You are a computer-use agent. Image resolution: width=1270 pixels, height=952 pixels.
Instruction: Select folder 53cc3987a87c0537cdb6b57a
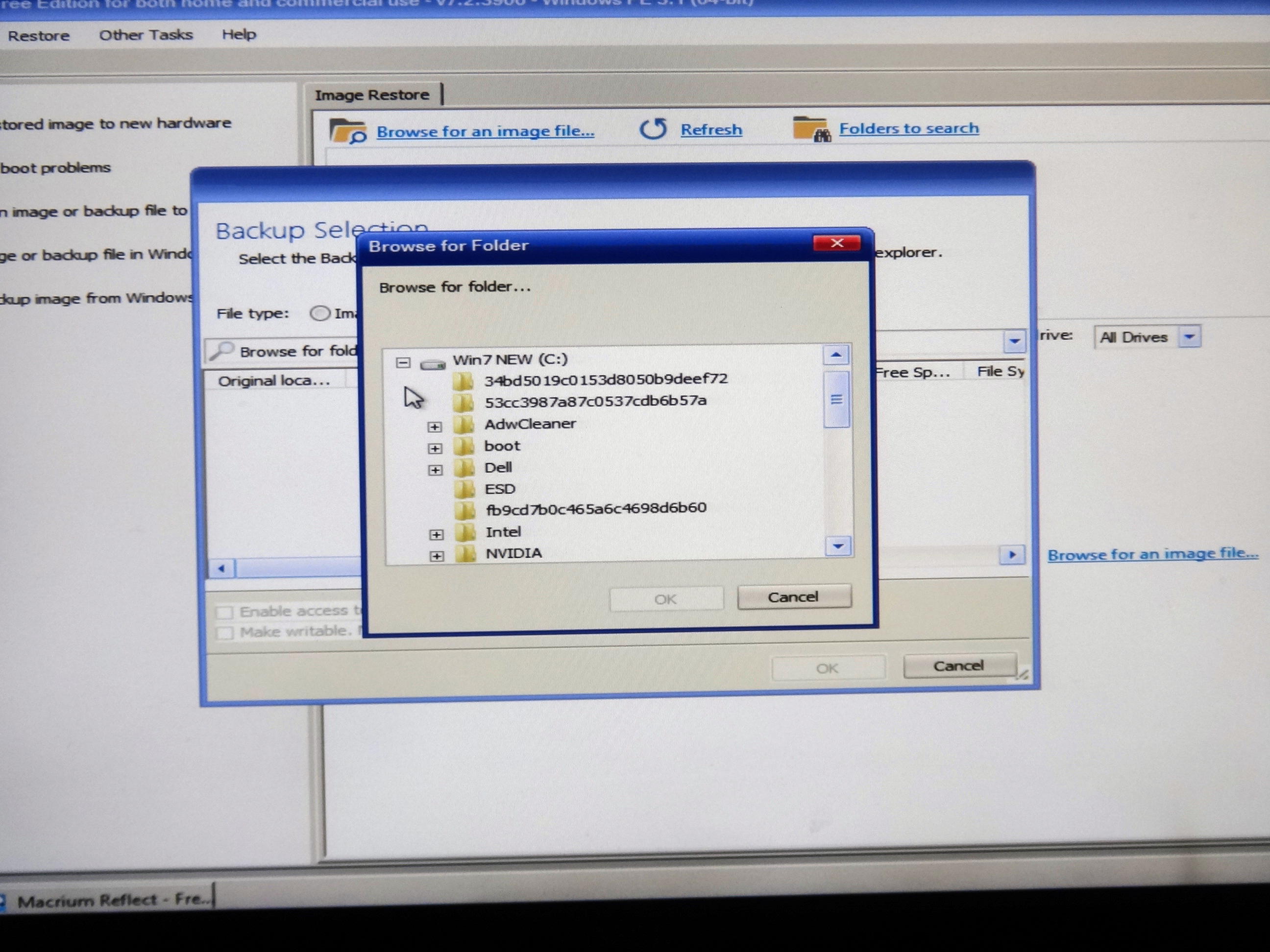pyautogui.click(x=595, y=402)
